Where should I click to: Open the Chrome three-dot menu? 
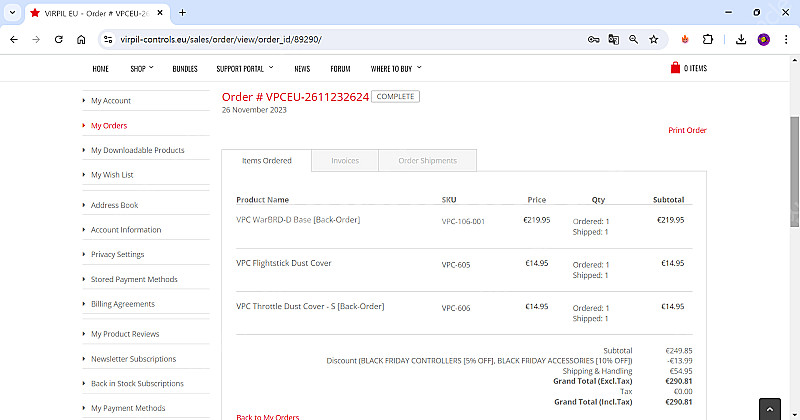(x=786, y=39)
